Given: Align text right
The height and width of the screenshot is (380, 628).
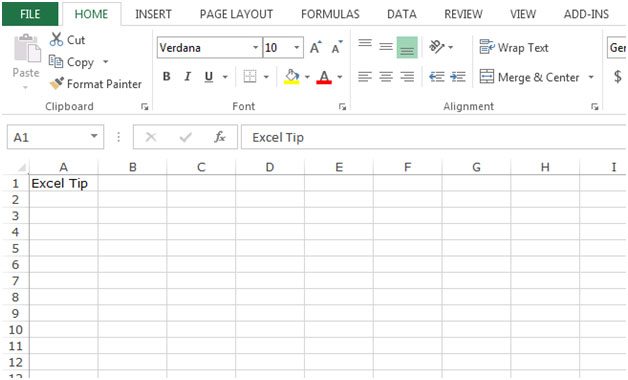Looking at the screenshot, I should coord(407,76).
